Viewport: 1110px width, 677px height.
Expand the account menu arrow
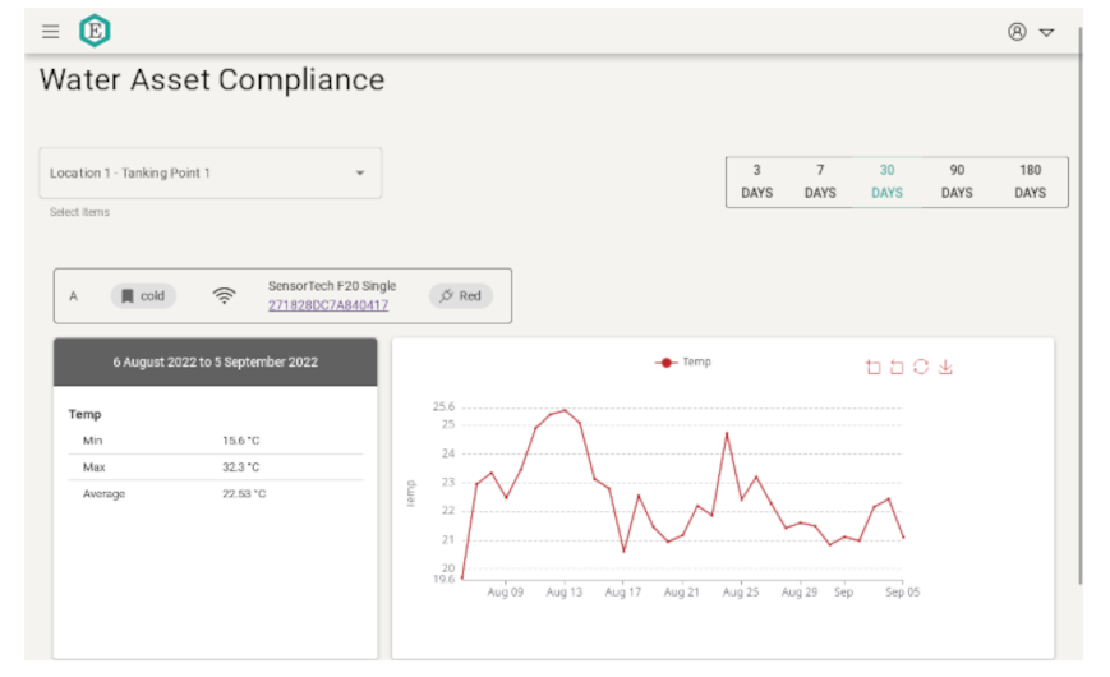point(1046,33)
